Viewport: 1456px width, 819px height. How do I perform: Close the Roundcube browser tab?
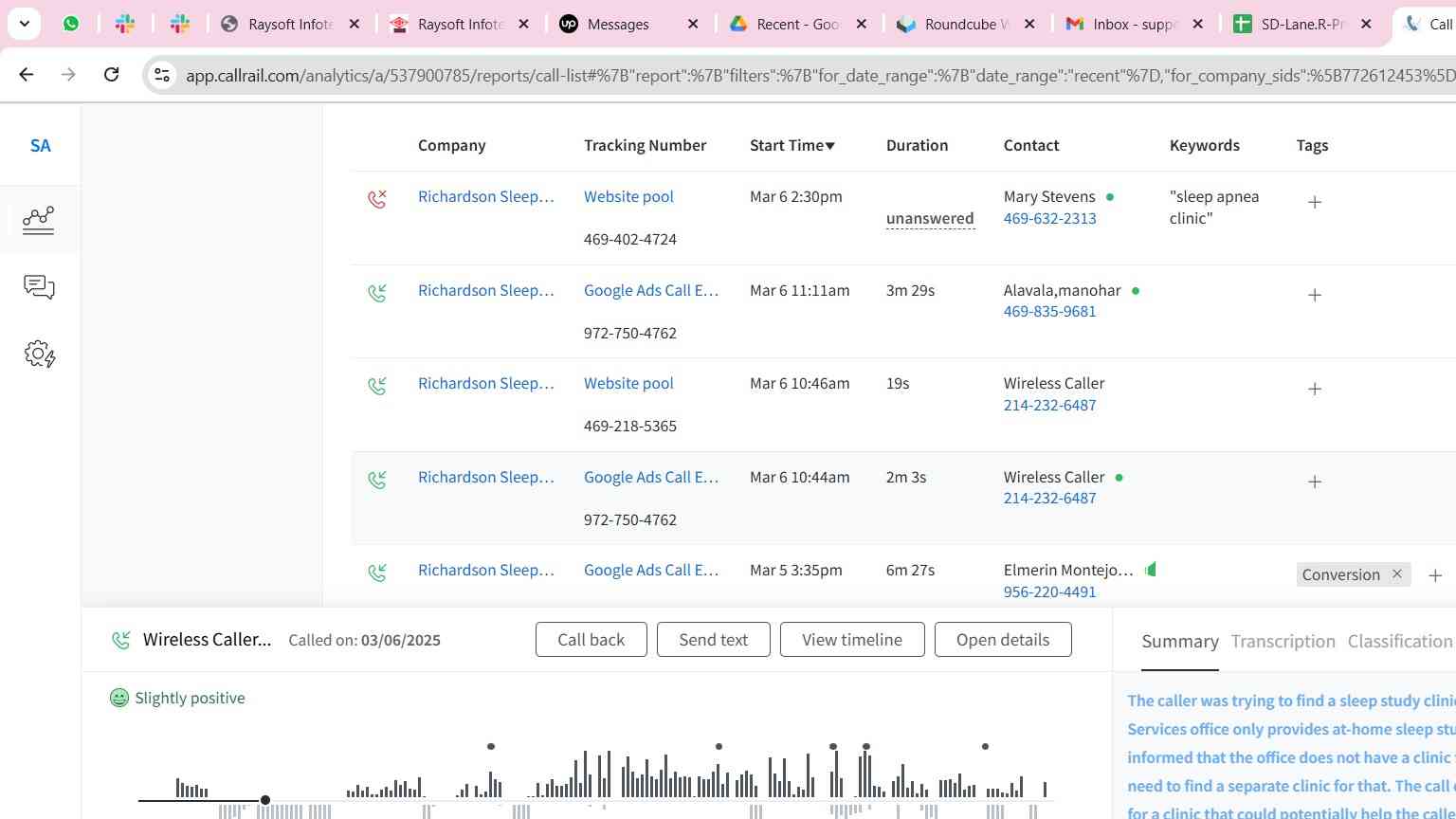[1029, 24]
